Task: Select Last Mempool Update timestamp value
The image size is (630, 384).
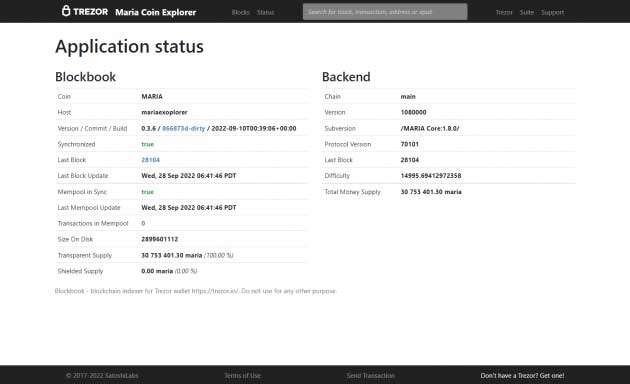Action: pos(189,207)
